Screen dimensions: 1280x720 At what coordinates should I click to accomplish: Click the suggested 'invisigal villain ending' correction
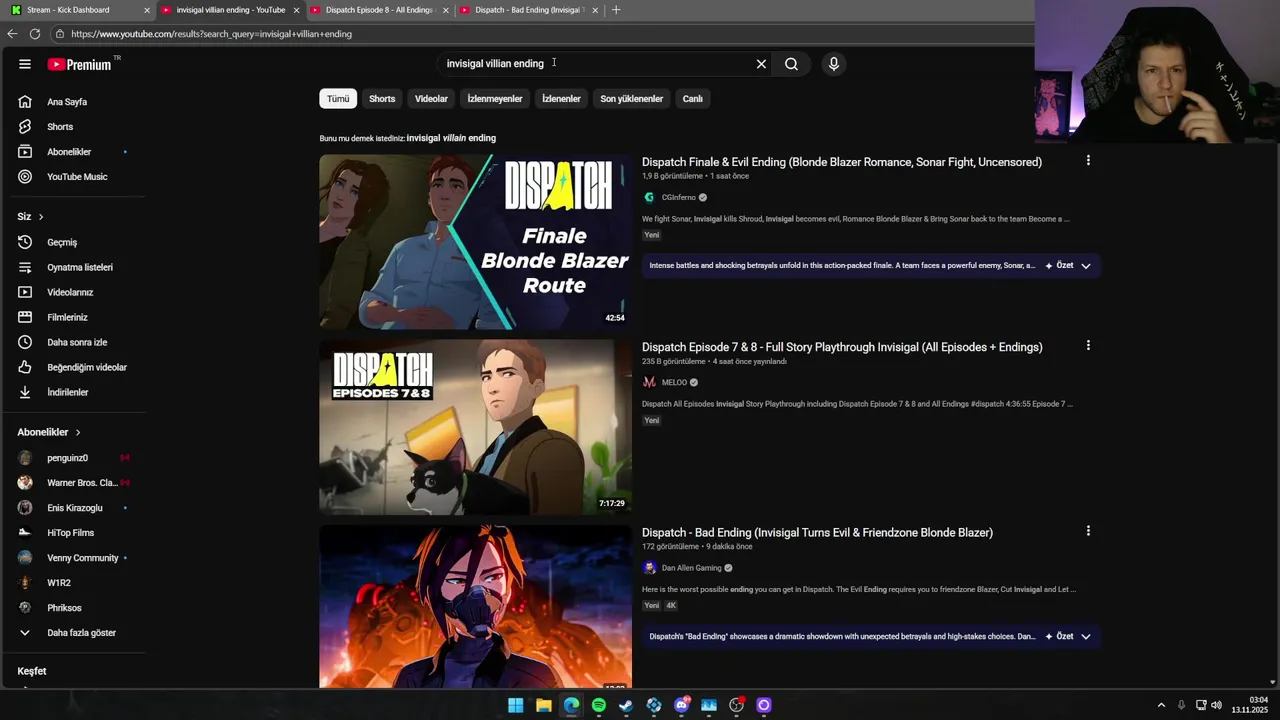[451, 138]
